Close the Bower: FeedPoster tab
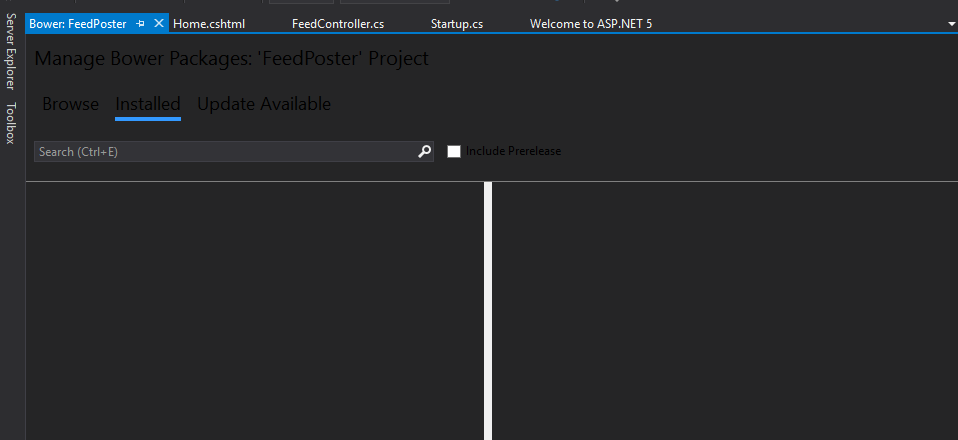This screenshot has width=958, height=440. pyautogui.click(x=159, y=23)
